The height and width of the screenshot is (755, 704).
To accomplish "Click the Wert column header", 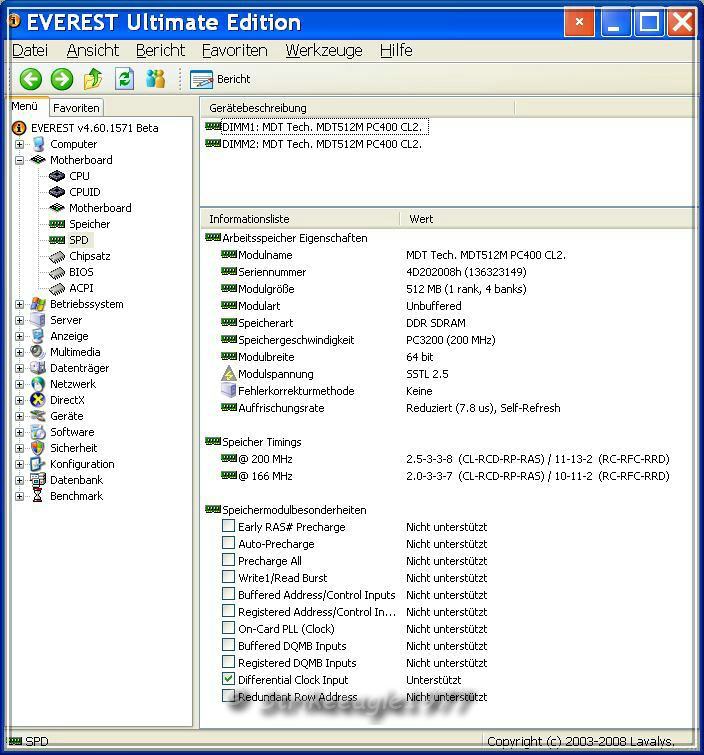I will tap(547, 219).
